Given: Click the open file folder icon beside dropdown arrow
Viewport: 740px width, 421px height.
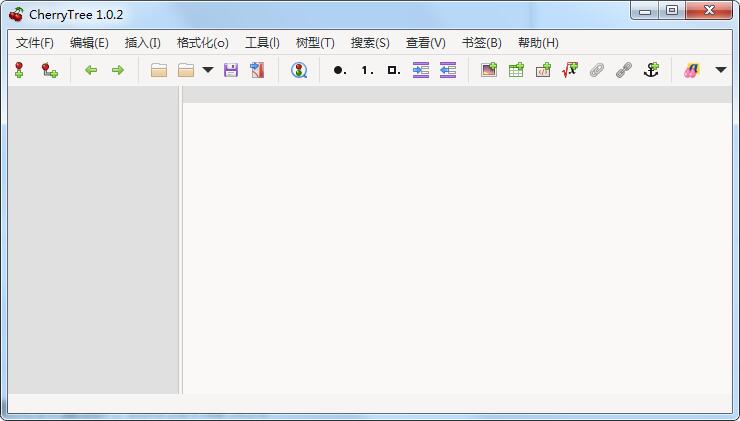Looking at the screenshot, I should 186,70.
